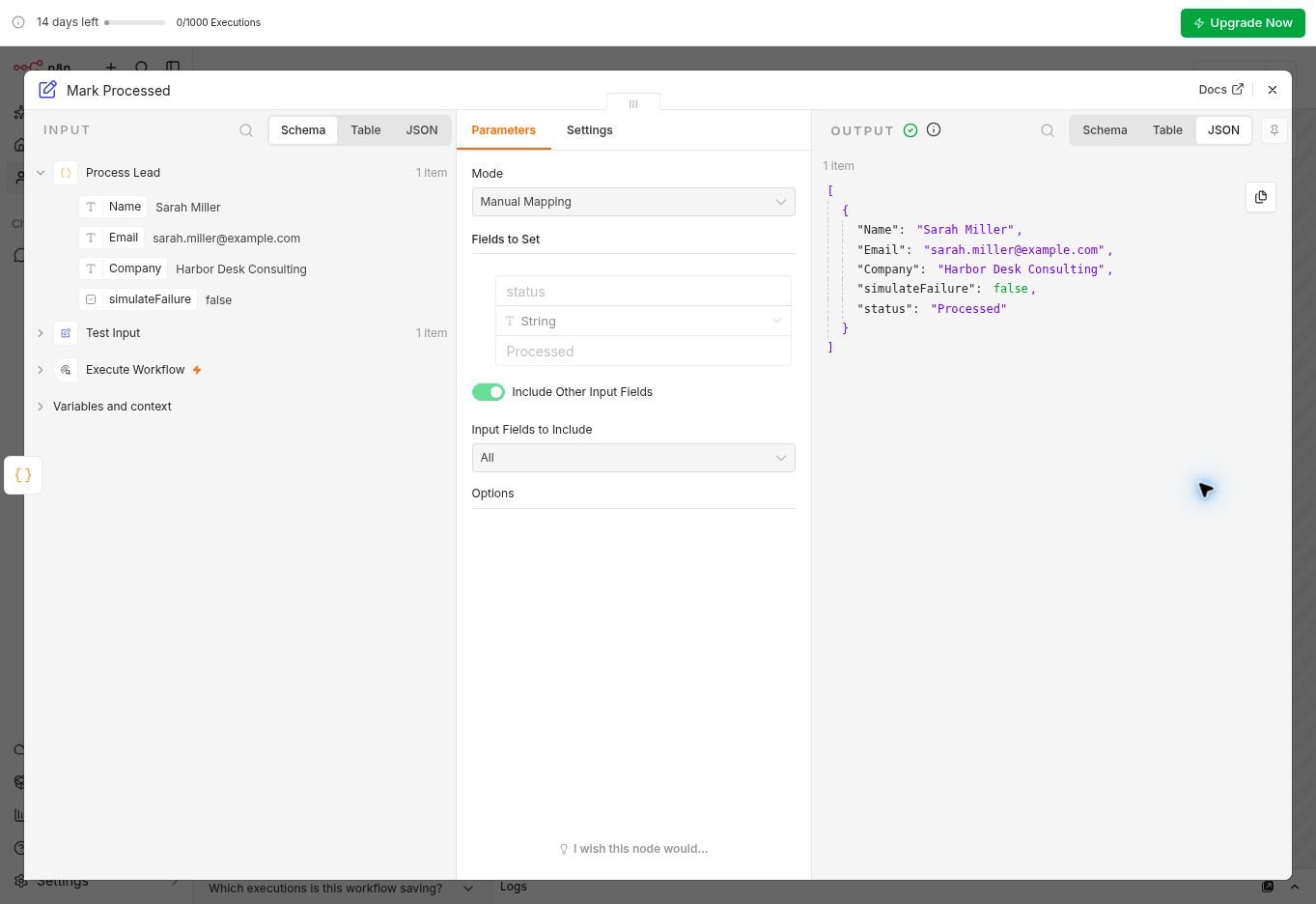
Task: Open the String type dropdown
Action: pyautogui.click(x=643, y=322)
